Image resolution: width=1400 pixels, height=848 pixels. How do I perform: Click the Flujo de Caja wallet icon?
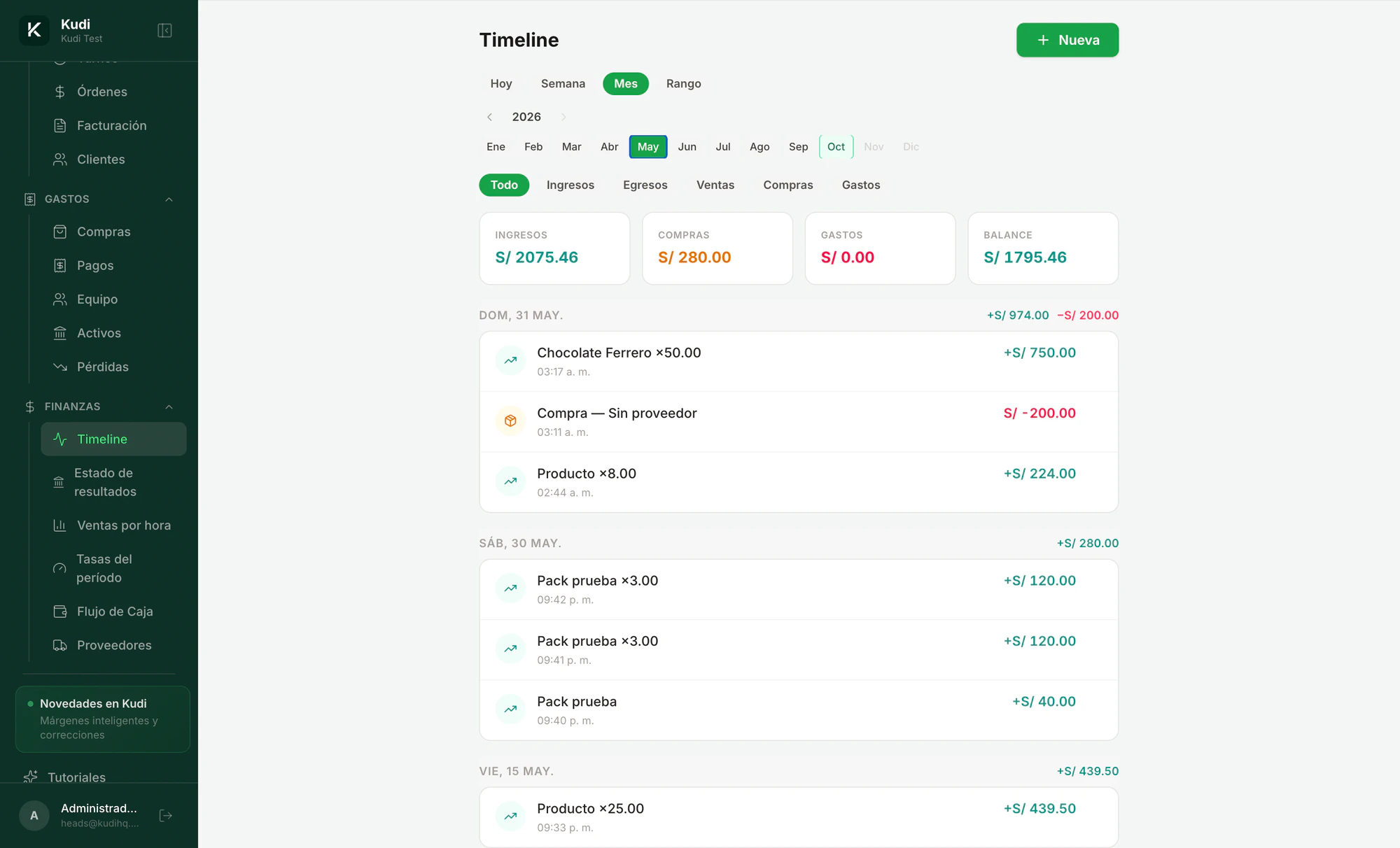point(60,612)
